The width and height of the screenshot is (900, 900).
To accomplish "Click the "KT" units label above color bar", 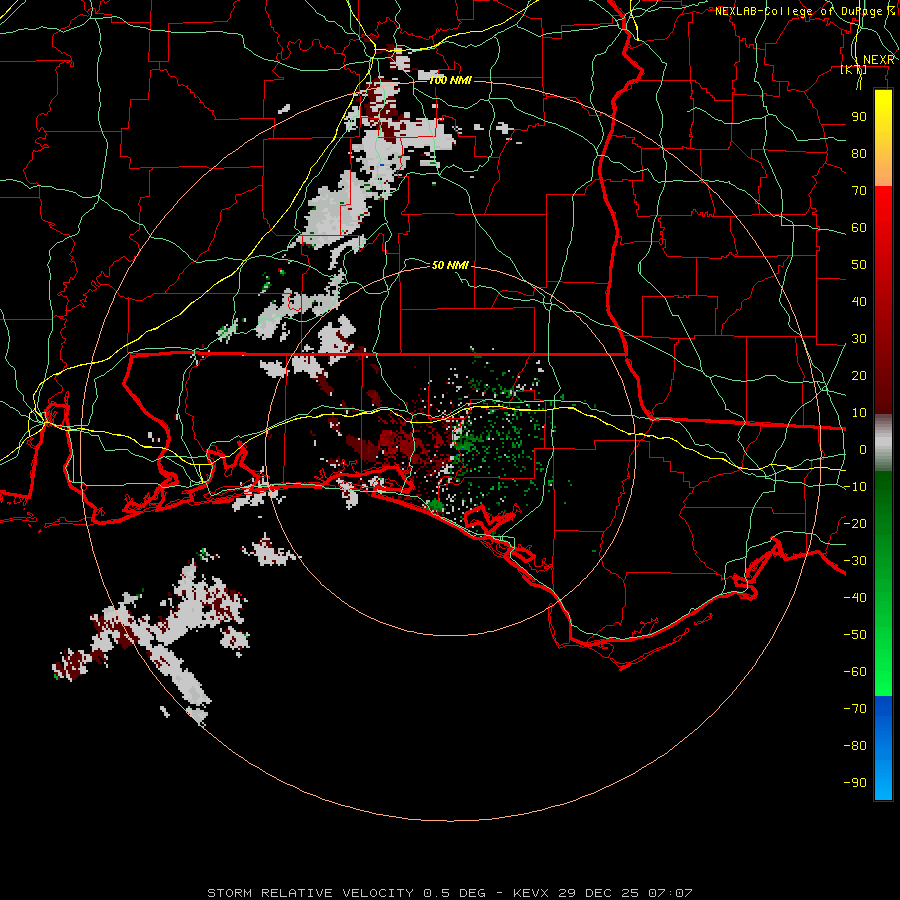I will coord(854,69).
